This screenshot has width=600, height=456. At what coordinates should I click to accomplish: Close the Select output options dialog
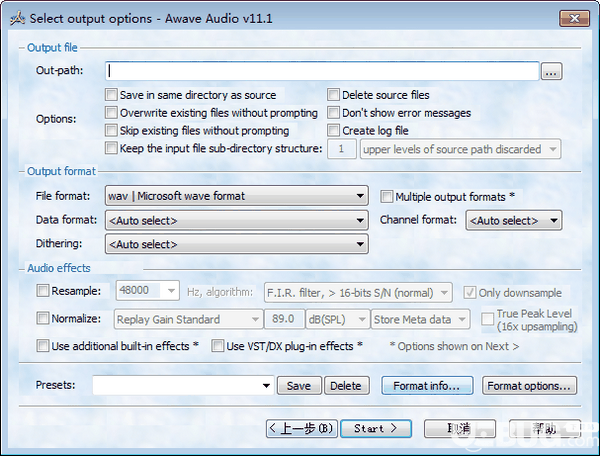coord(574,18)
